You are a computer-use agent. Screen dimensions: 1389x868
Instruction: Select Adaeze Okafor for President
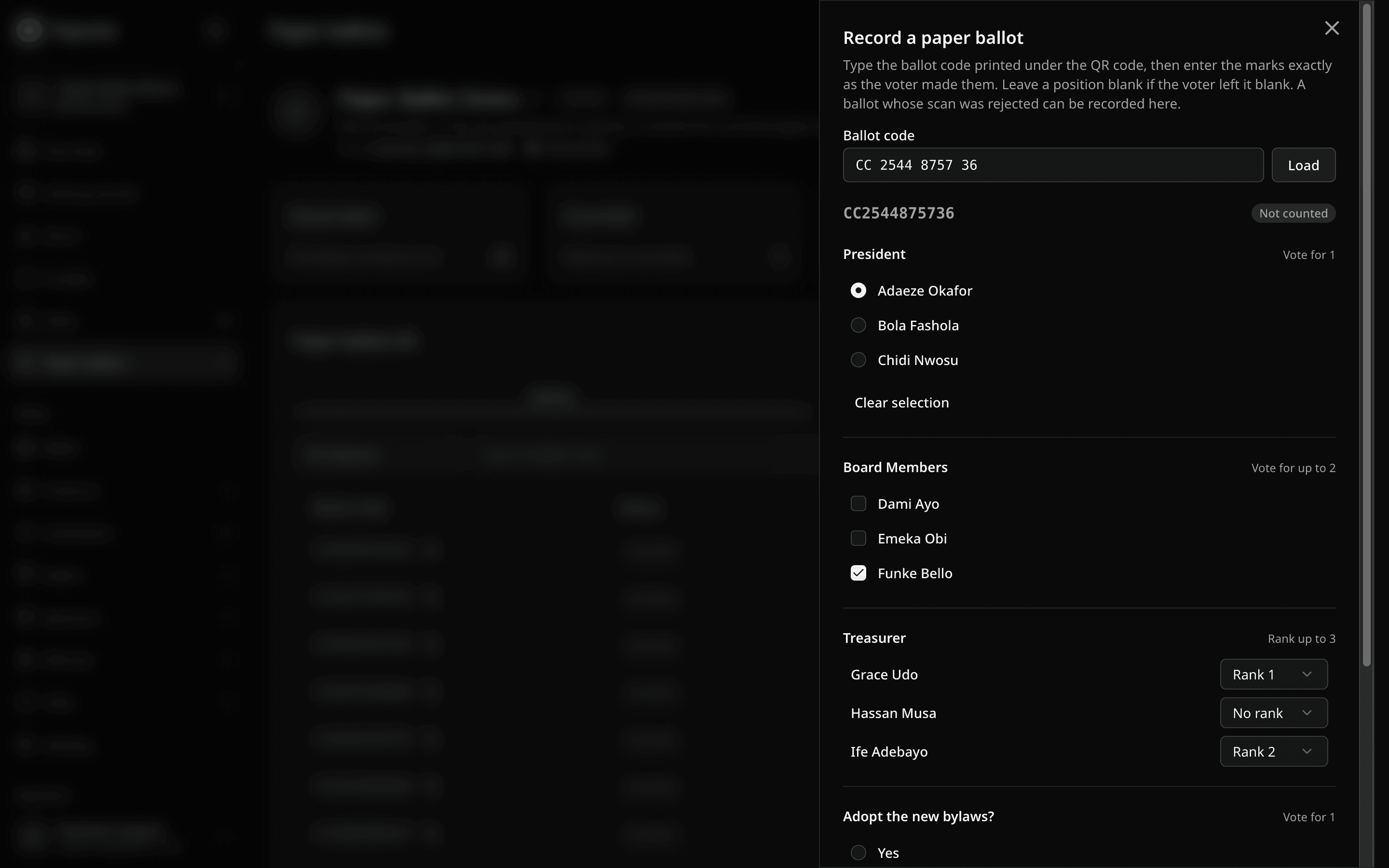[x=858, y=290]
